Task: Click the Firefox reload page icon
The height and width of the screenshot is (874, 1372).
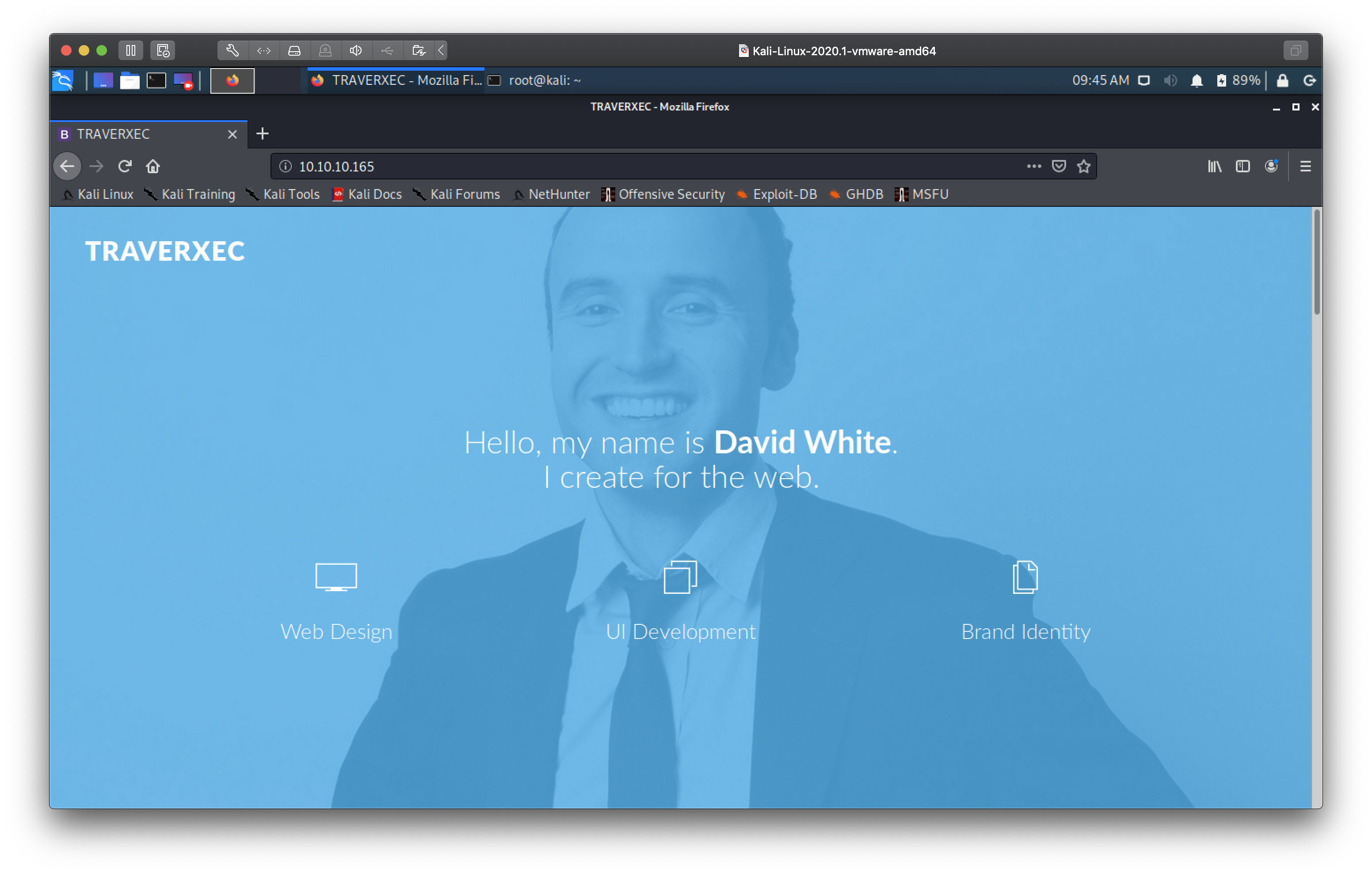Action: pos(125,167)
